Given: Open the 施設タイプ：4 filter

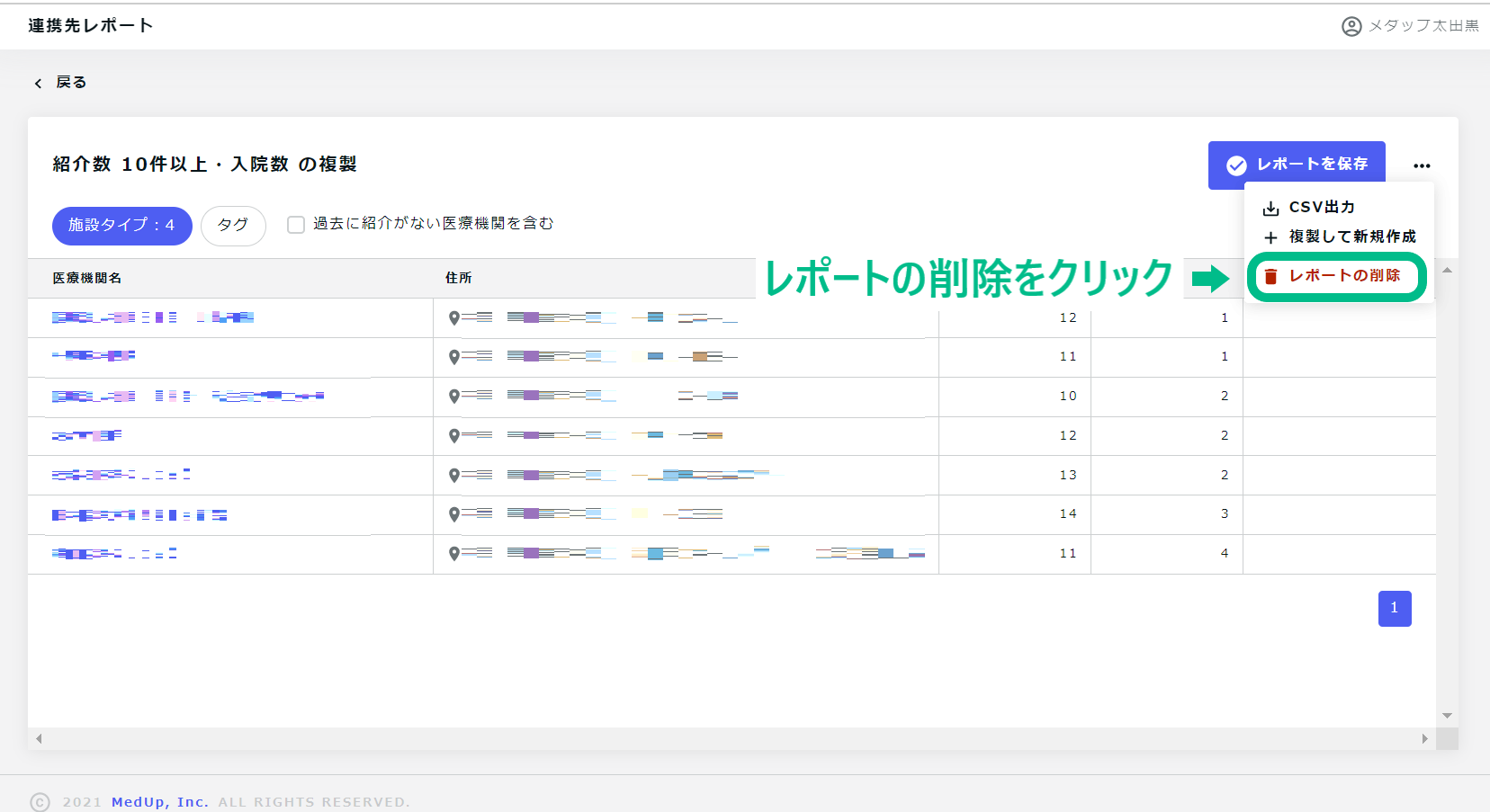Looking at the screenshot, I should [122, 226].
